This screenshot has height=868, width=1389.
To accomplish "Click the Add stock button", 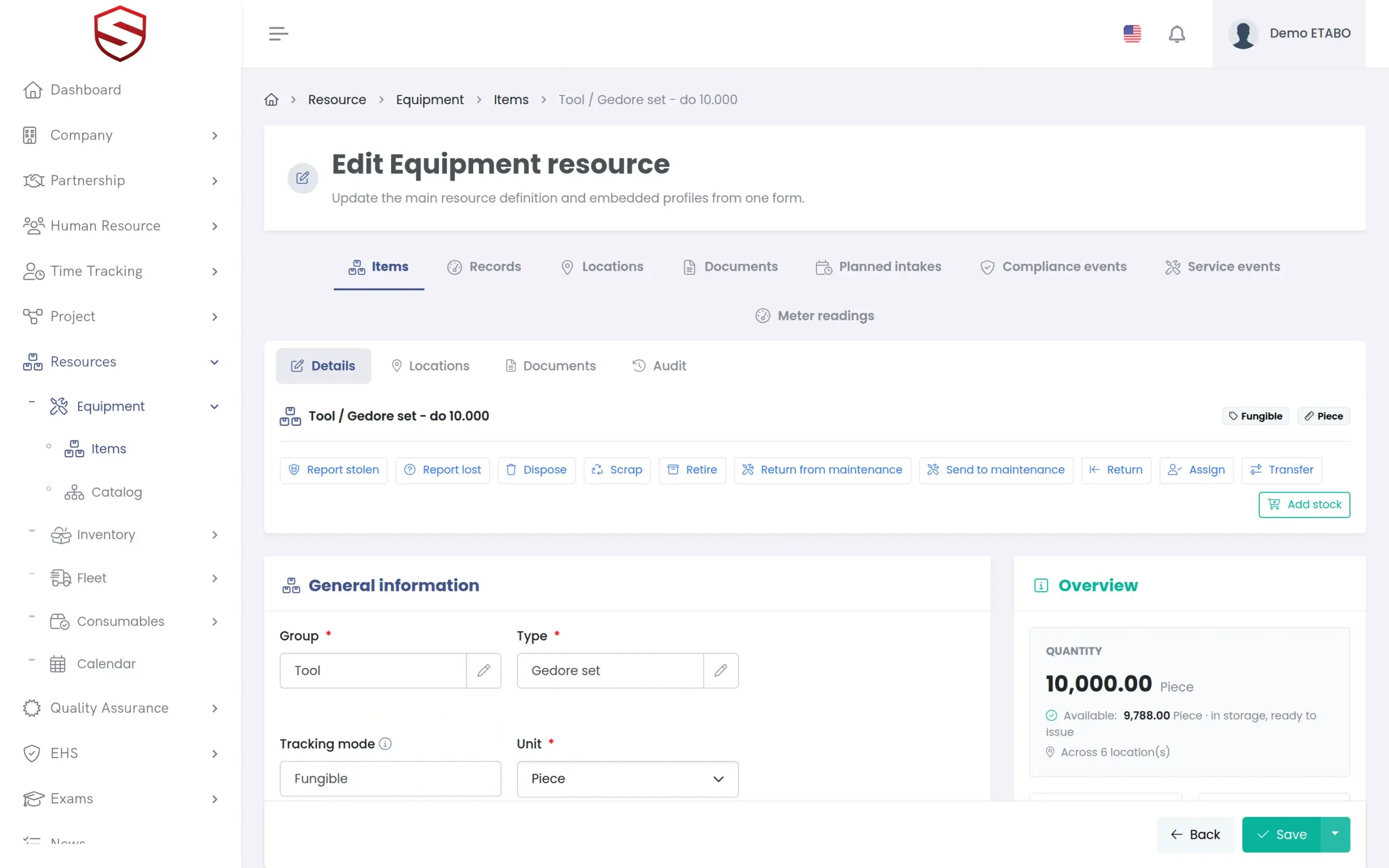I will point(1304,505).
